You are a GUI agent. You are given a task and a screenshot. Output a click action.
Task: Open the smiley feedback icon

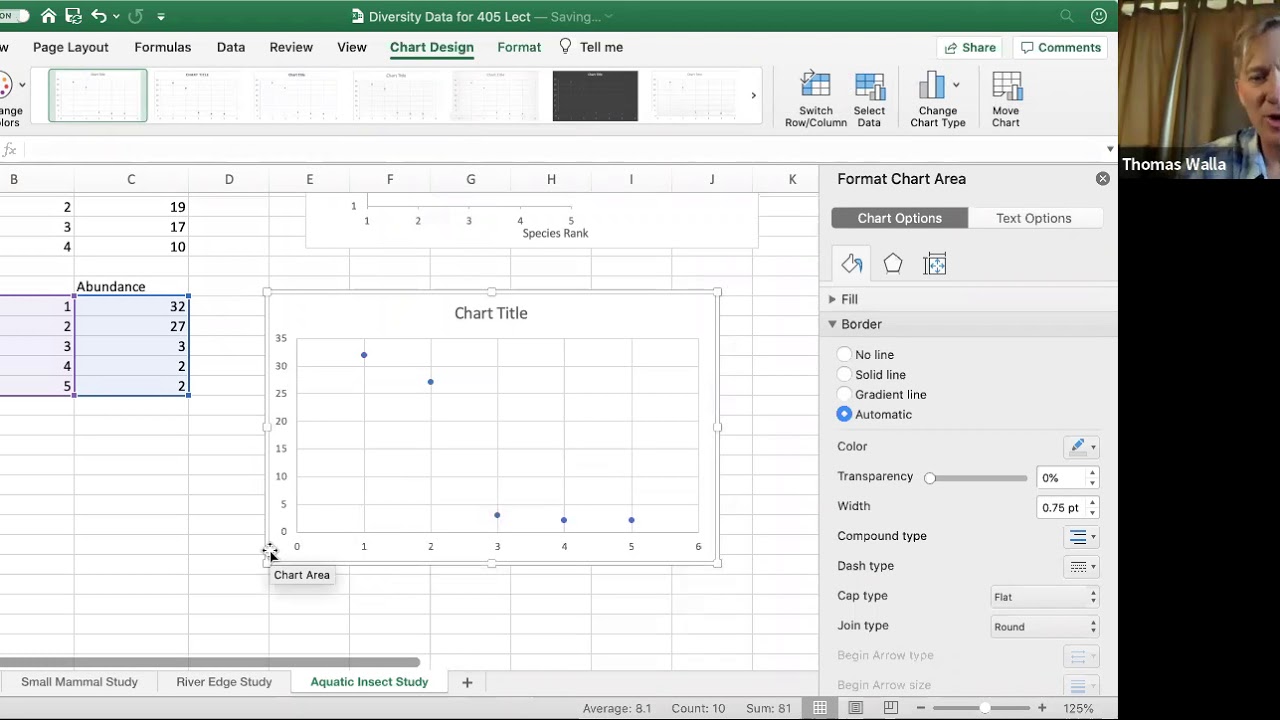[1099, 16]
